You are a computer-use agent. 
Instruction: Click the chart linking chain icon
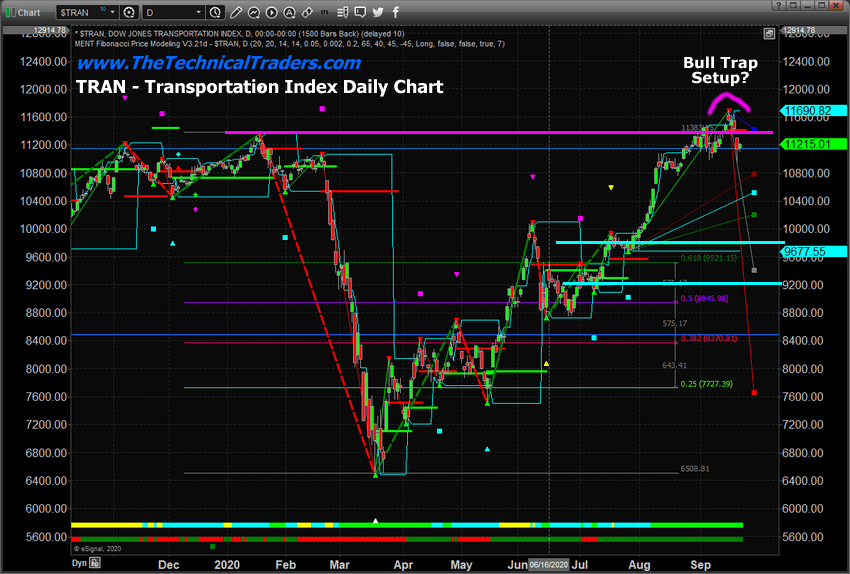[x=307, y=12]
